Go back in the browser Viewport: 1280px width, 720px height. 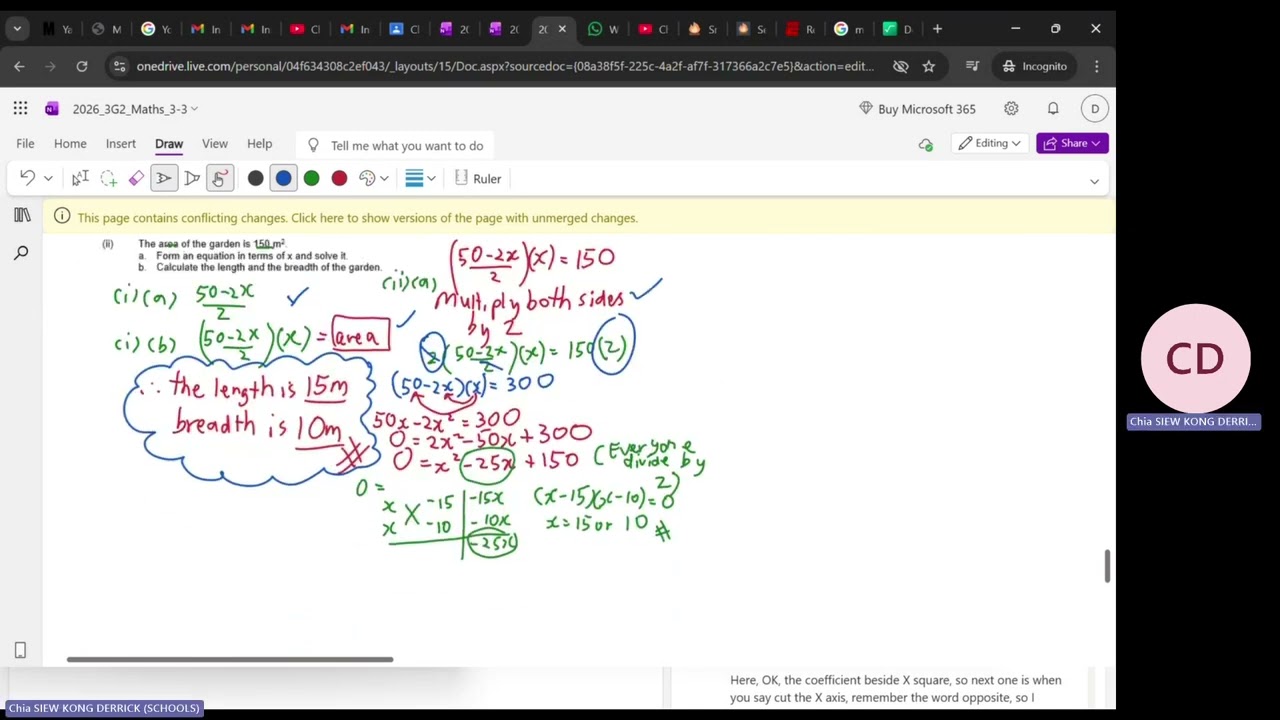click(x=19, y=66)
